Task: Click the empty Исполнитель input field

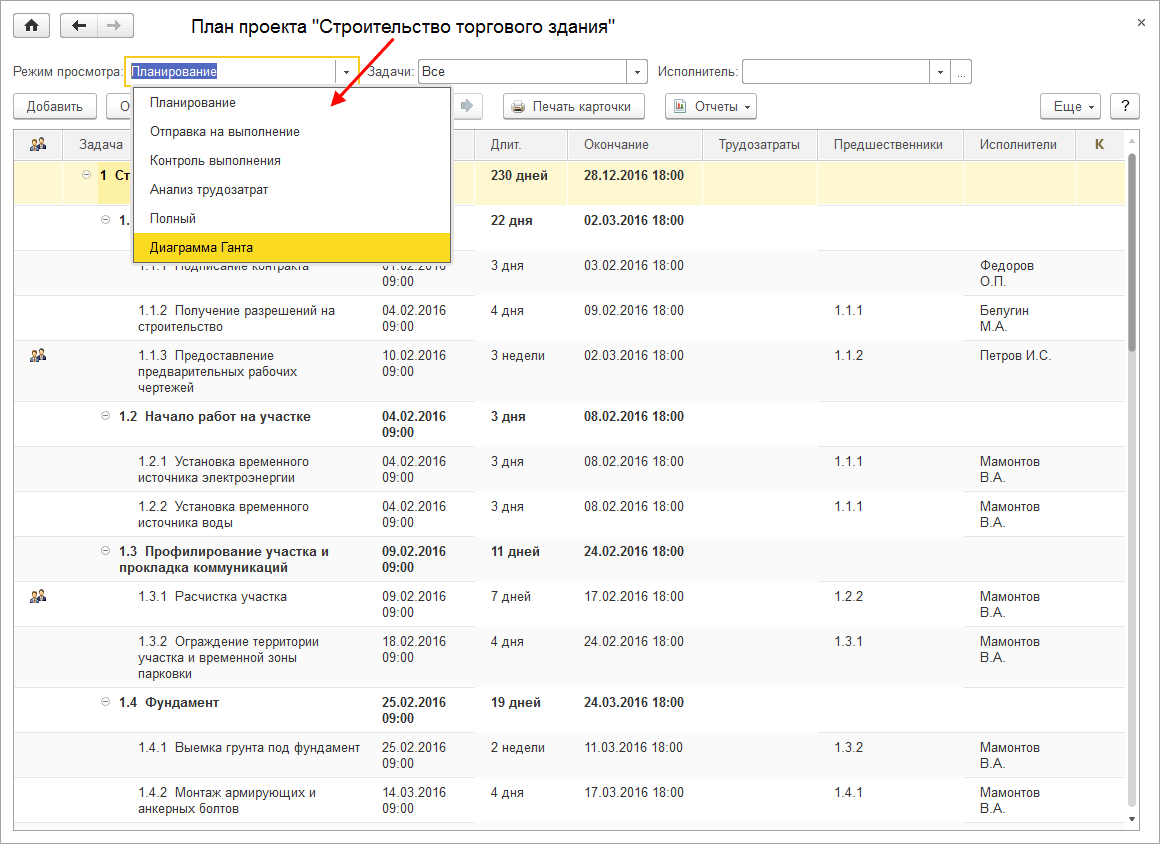Action: click(836, 72)
